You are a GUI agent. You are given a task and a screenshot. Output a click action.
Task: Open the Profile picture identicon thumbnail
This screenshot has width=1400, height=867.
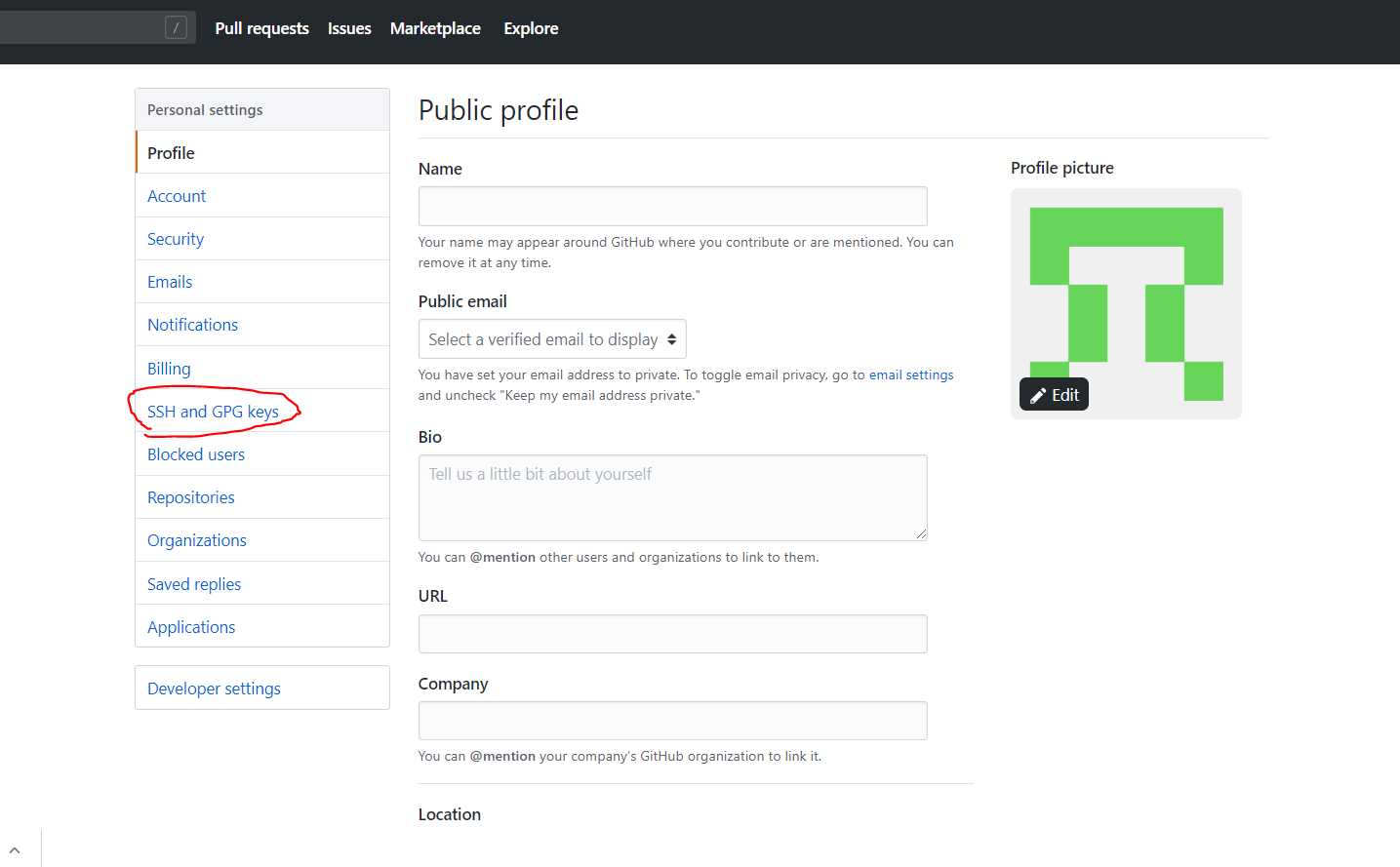tap(1126, 303)
